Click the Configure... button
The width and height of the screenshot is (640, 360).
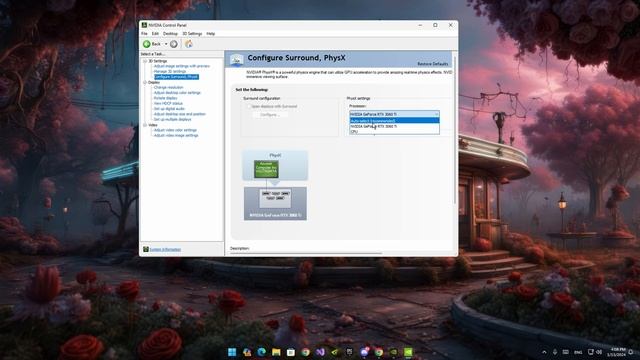270,115
